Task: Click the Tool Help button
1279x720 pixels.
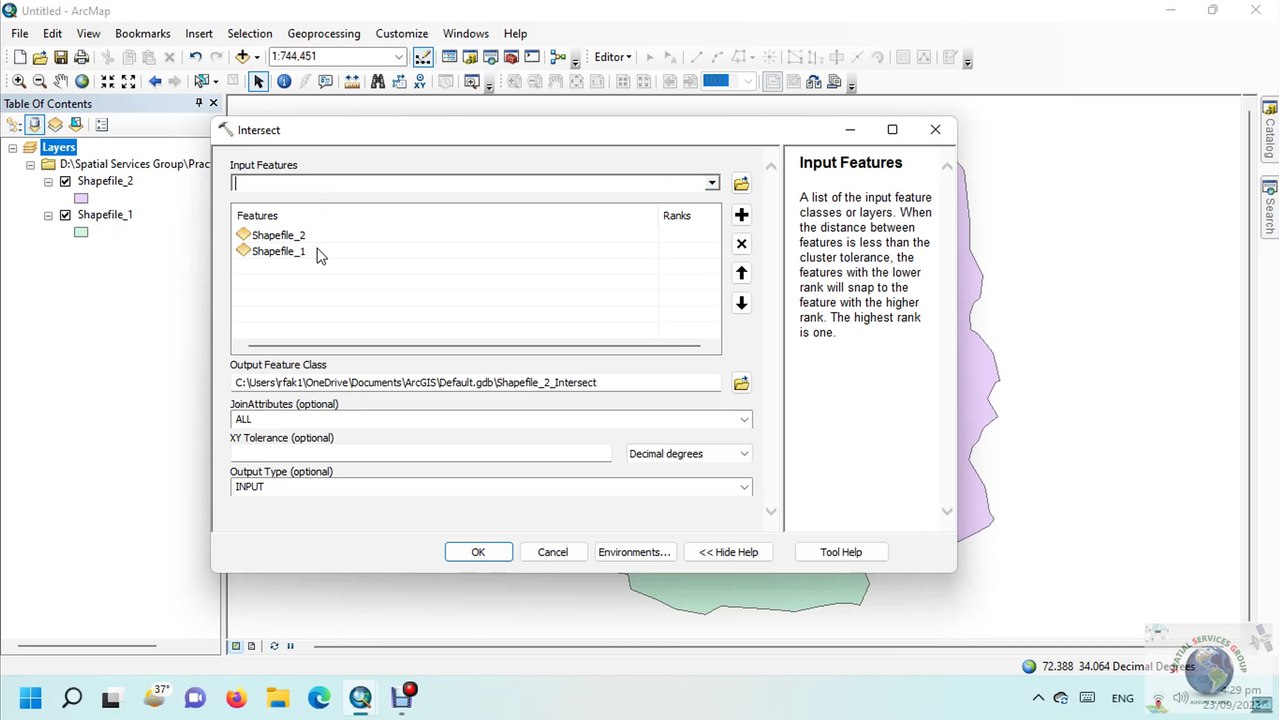Action: (841, 552)
